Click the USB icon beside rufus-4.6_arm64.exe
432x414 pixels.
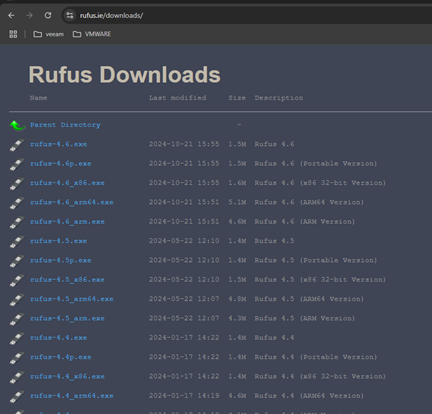(x=17, y=203)
